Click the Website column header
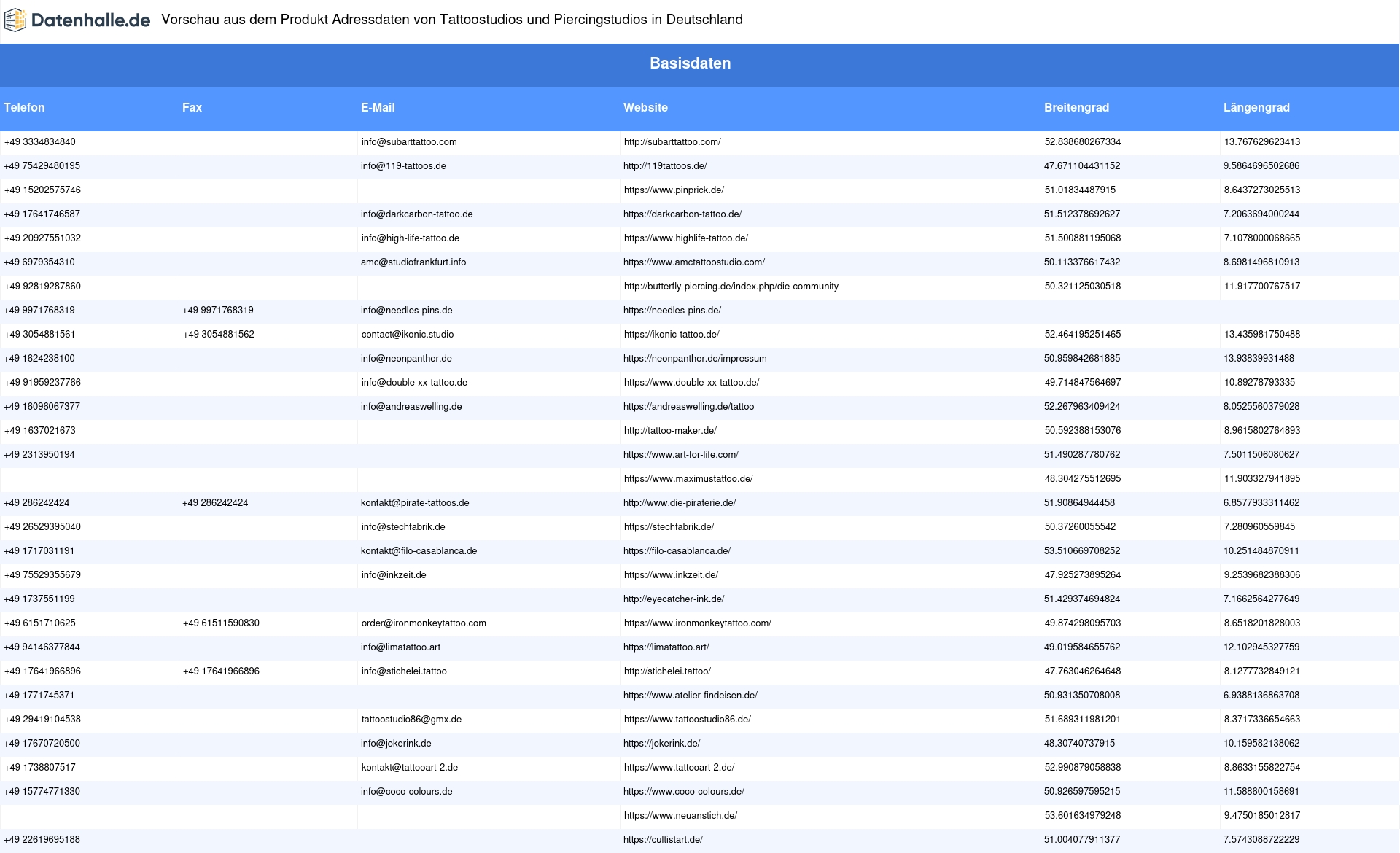Viewport: 1400px width, 853px height. tap(645, 107)
